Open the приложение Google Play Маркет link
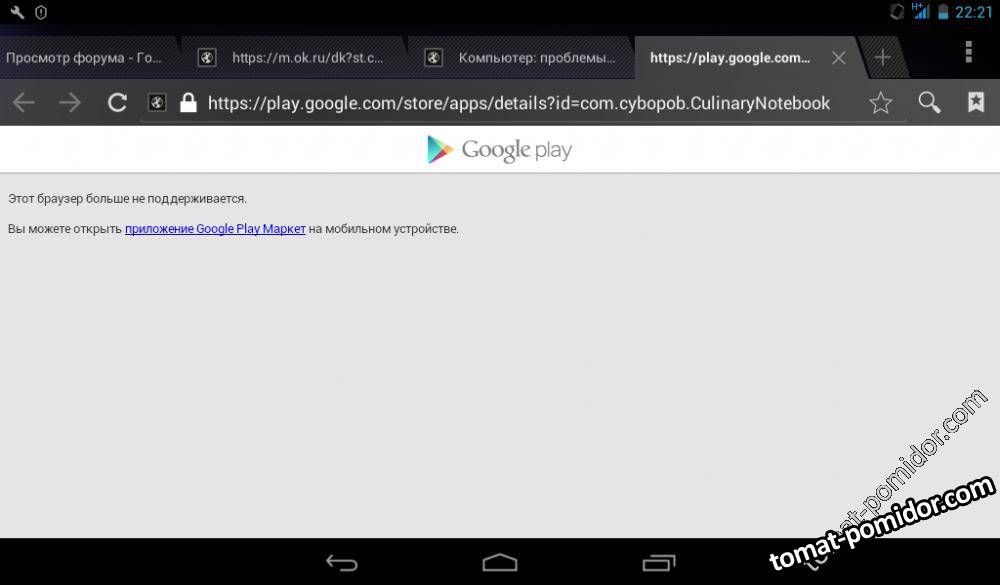The image size is (1000, 585). point(215,229)
